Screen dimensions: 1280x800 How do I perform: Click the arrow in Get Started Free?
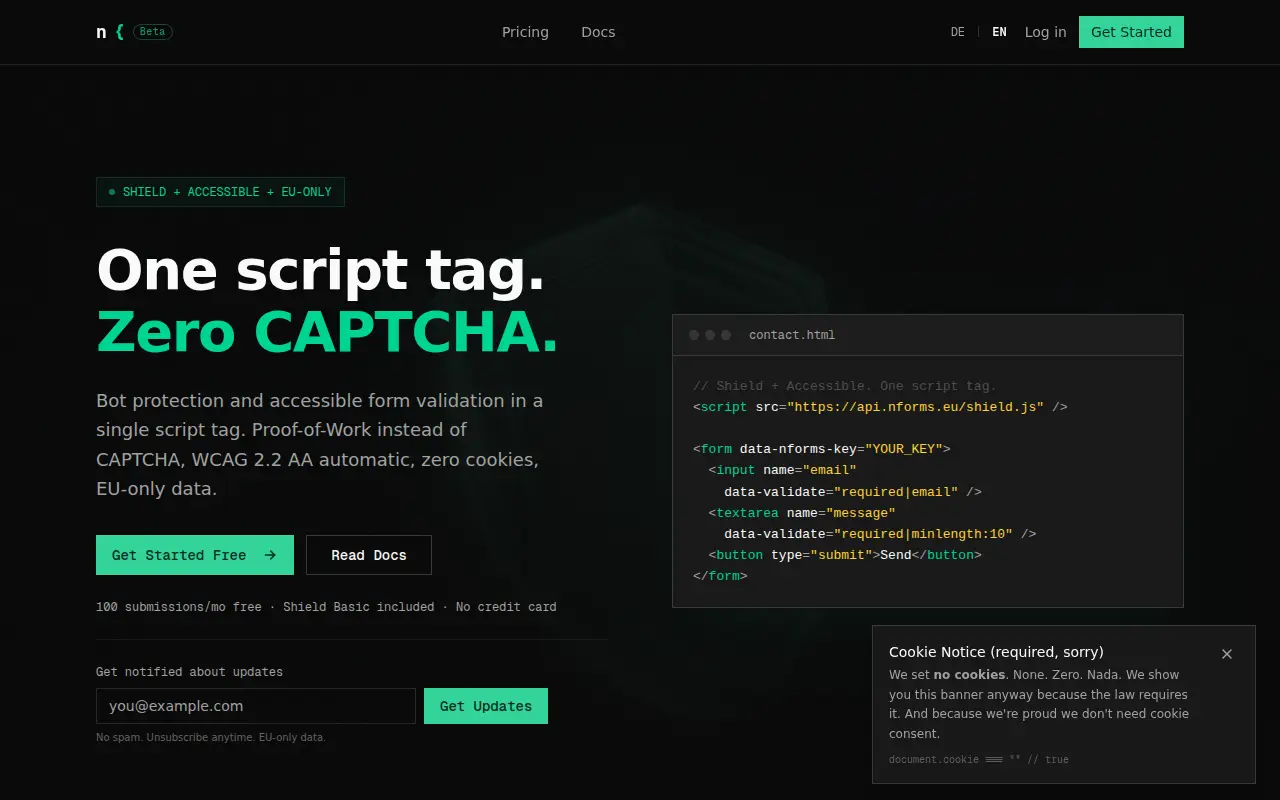270,555
